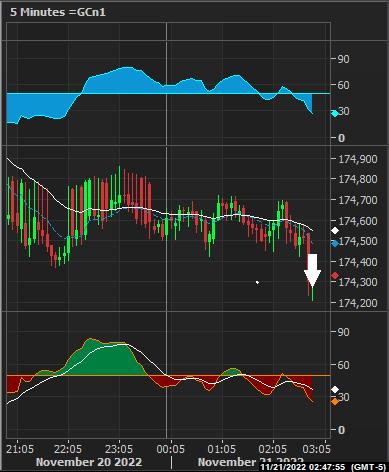Click the last green candlestick at the chart's right edge
Viewport: 389px width, 472px height.
[x=313, y=293]
